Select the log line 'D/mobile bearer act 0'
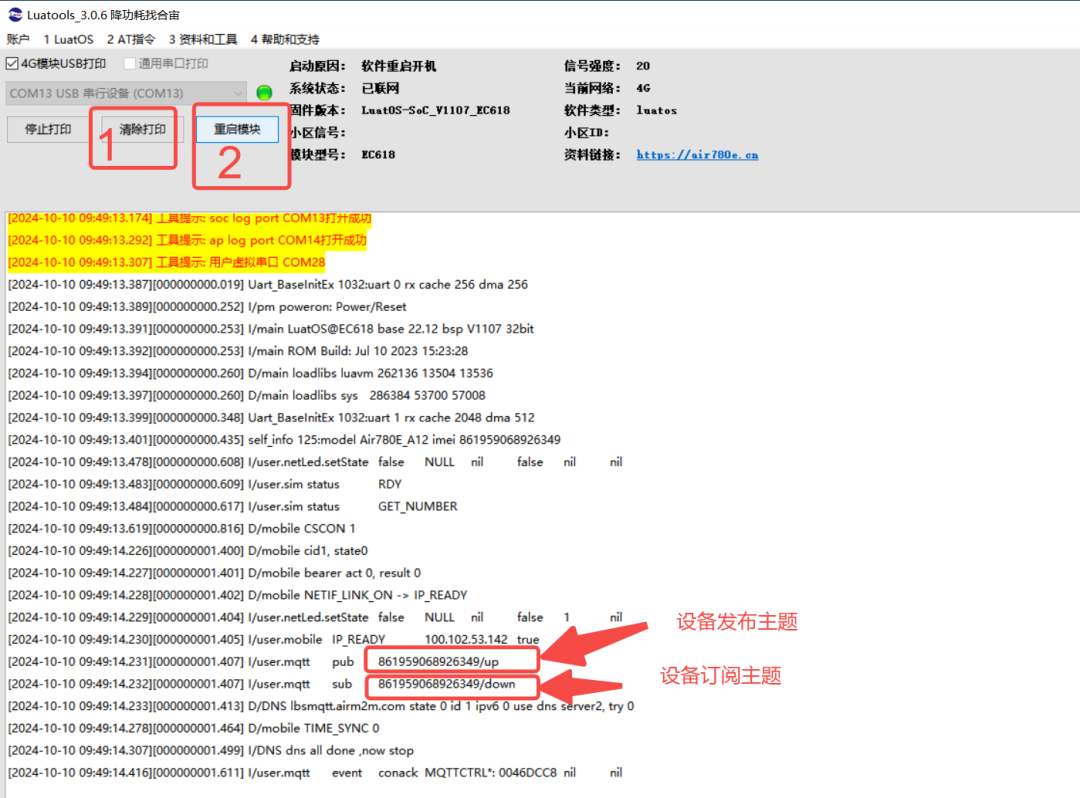This screenshot has height=798, width=1080. click(x=214, y=573)
